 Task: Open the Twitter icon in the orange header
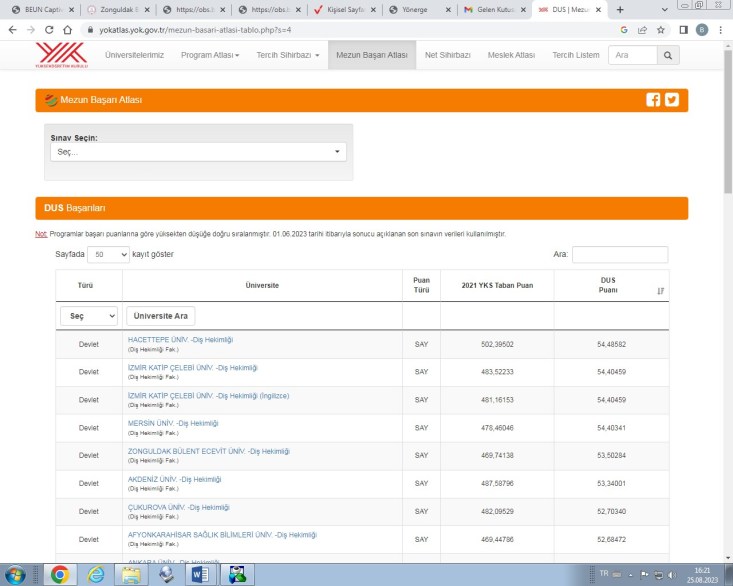[x=671, y=99]
